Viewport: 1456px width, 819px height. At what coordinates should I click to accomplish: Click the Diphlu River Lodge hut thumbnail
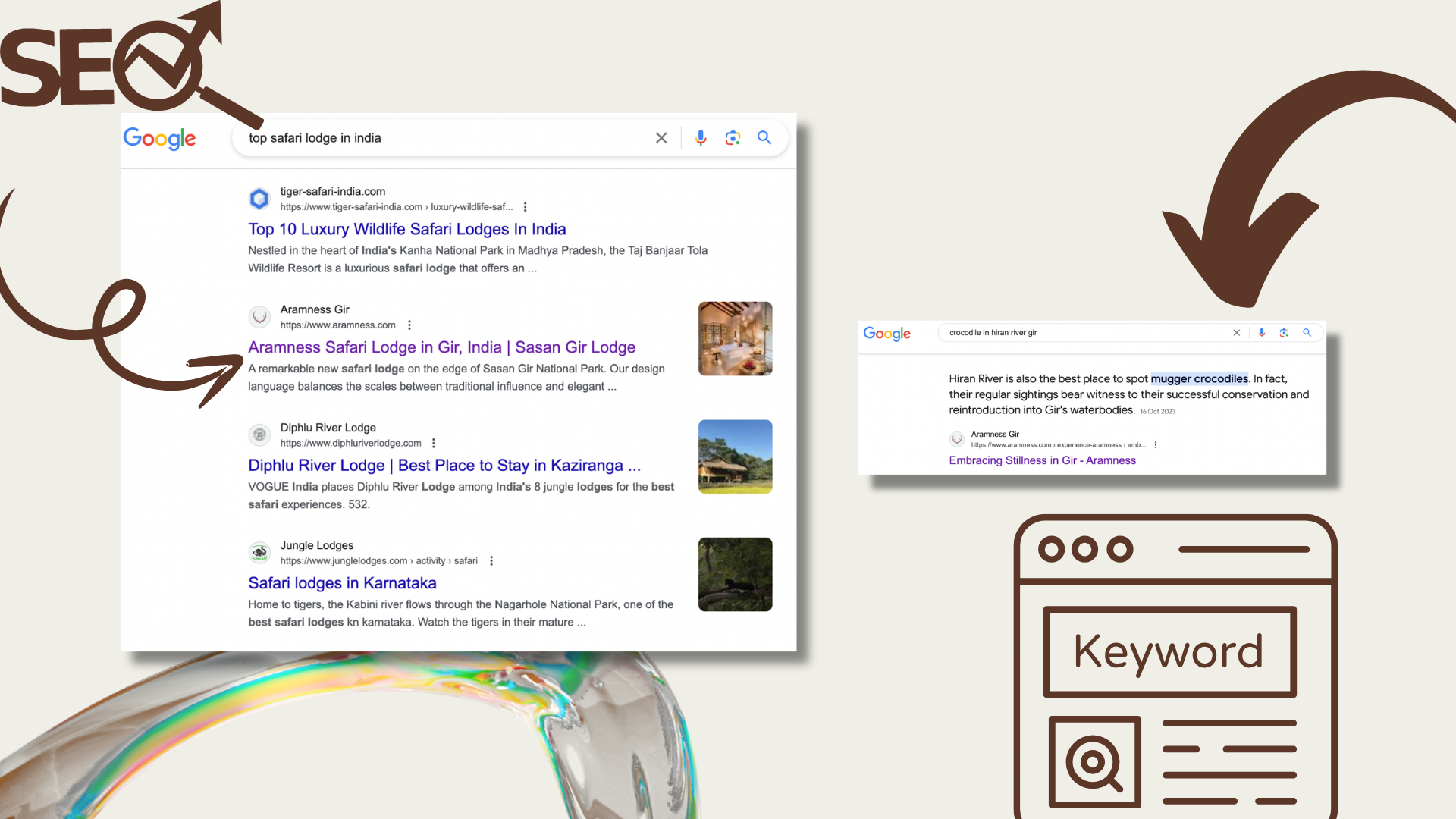point(735,457)
